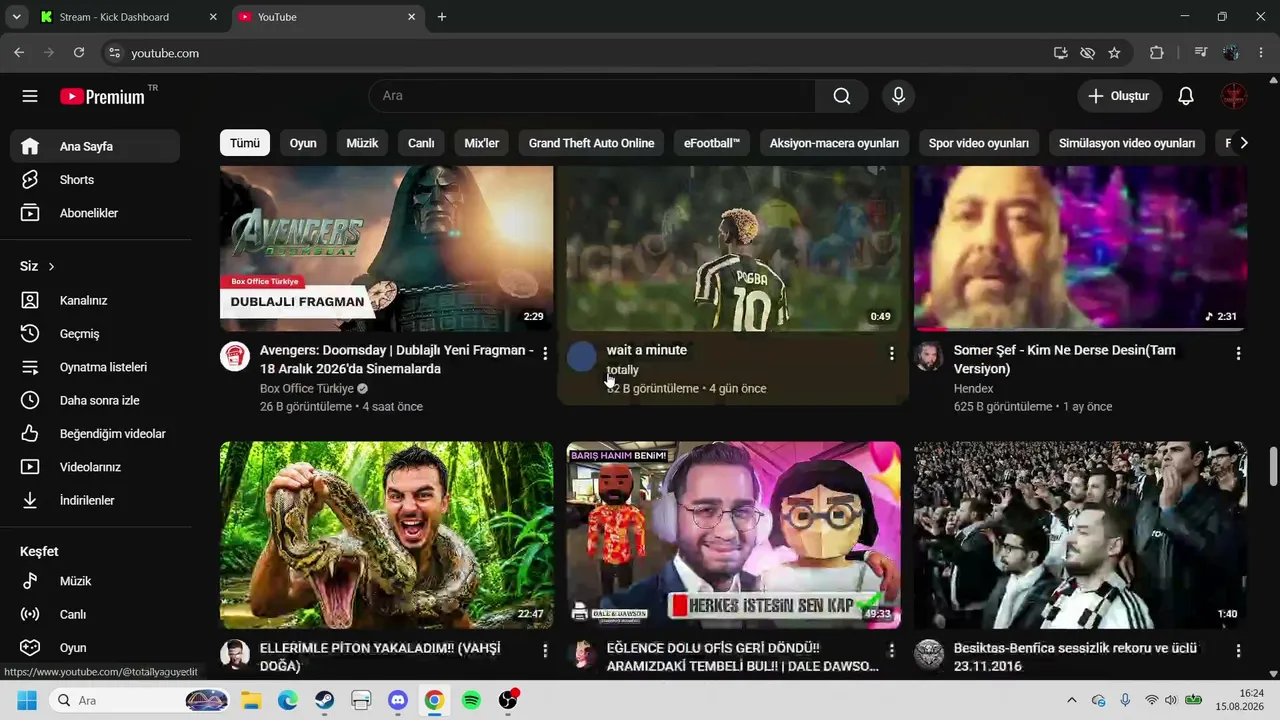
Task: Open İndirilenler in the sidebar
Action: 96,500
